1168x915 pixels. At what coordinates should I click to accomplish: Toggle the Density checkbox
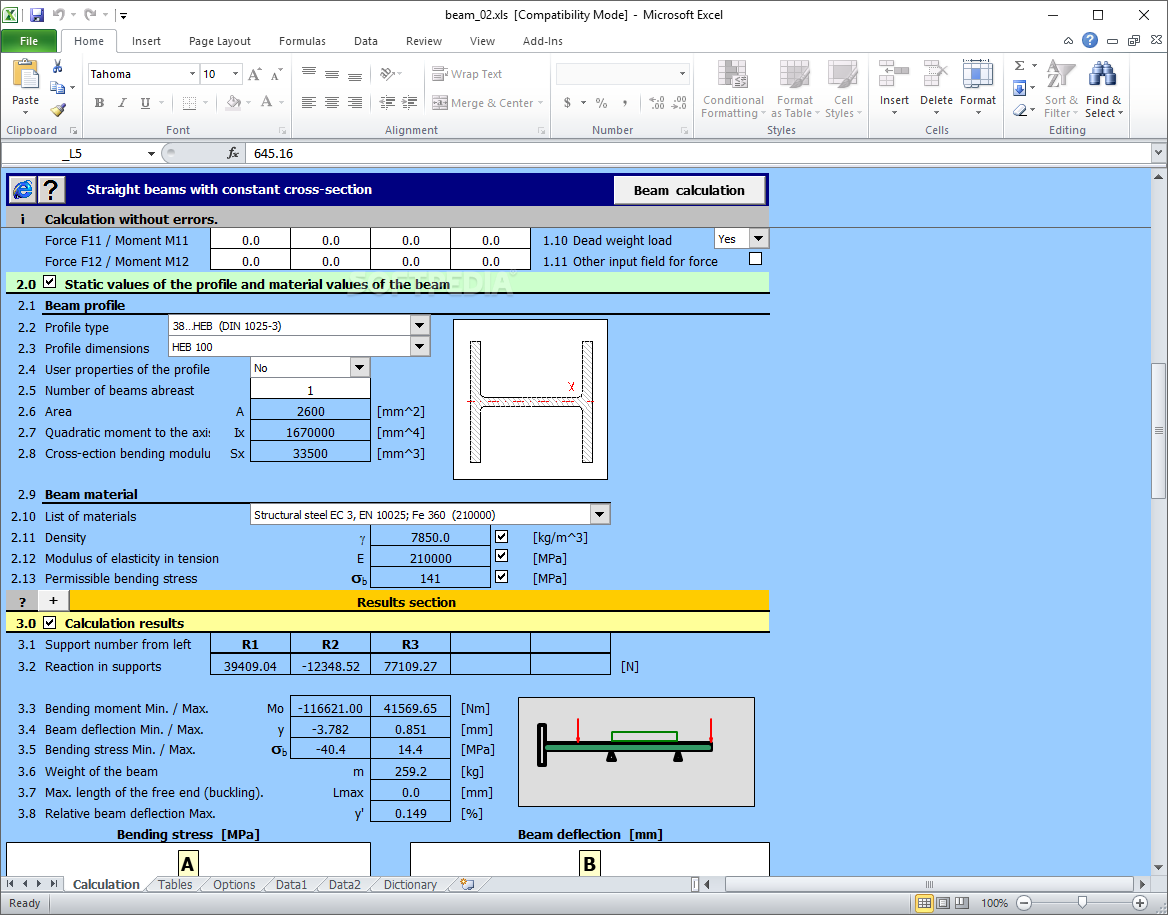coord(502,536)
